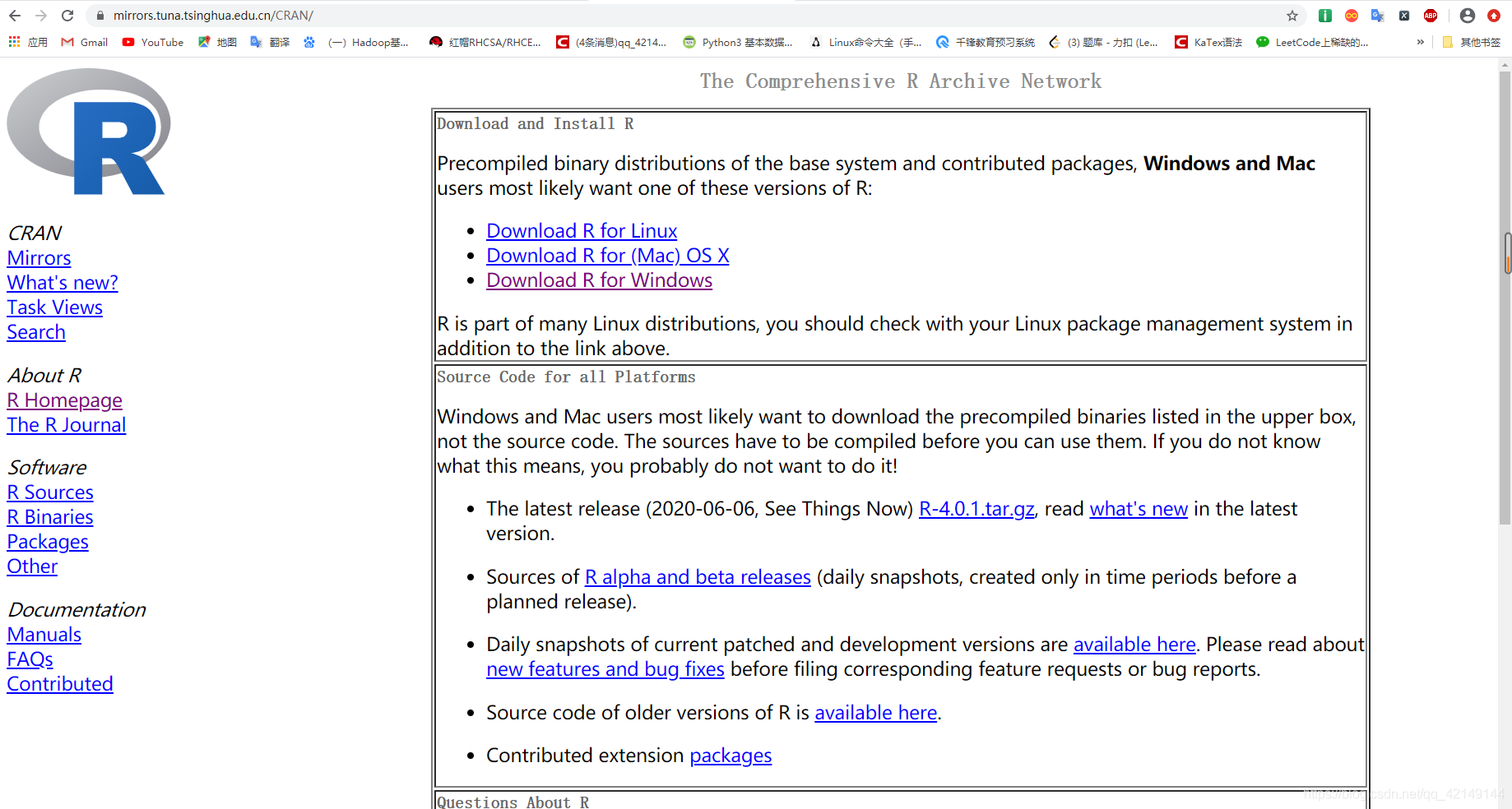Click Download R for (Mac) OS X
Image resolution: width=1512 pixels, height=809 pixels.
(608, 256)
